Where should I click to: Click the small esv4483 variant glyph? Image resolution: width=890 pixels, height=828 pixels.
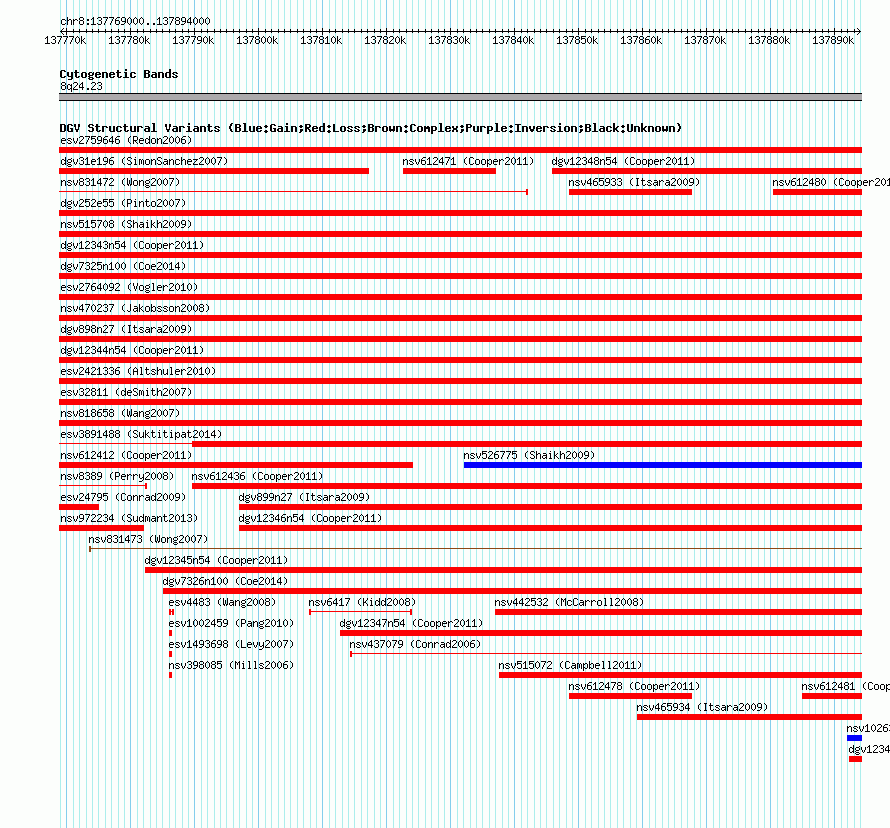coord(171,612)
